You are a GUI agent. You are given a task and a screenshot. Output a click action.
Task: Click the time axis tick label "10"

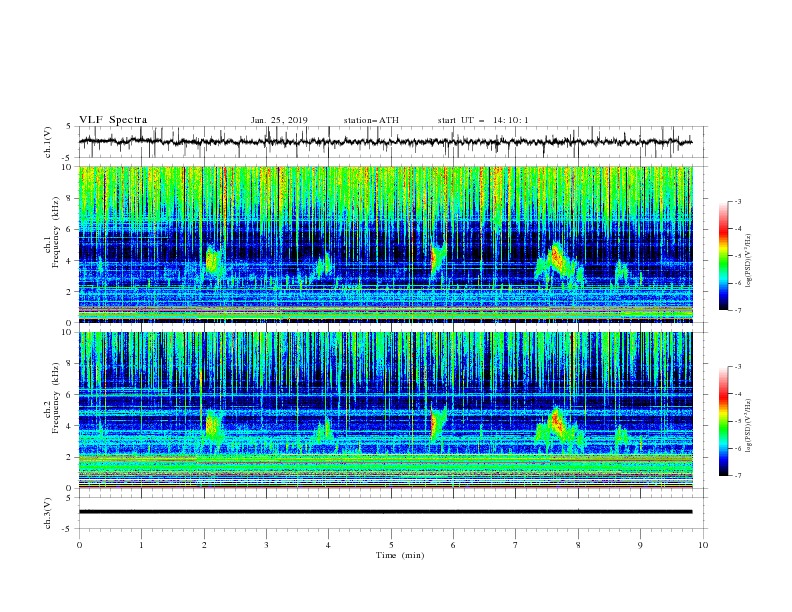point(703,545)
